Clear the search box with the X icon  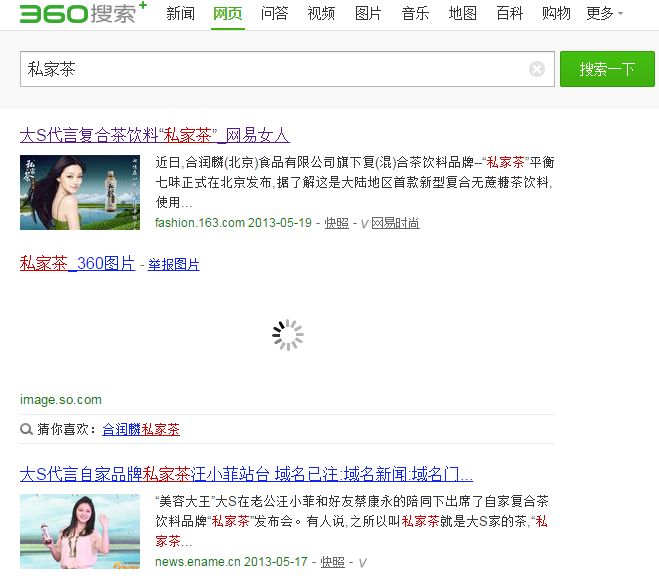click(537, 69)
